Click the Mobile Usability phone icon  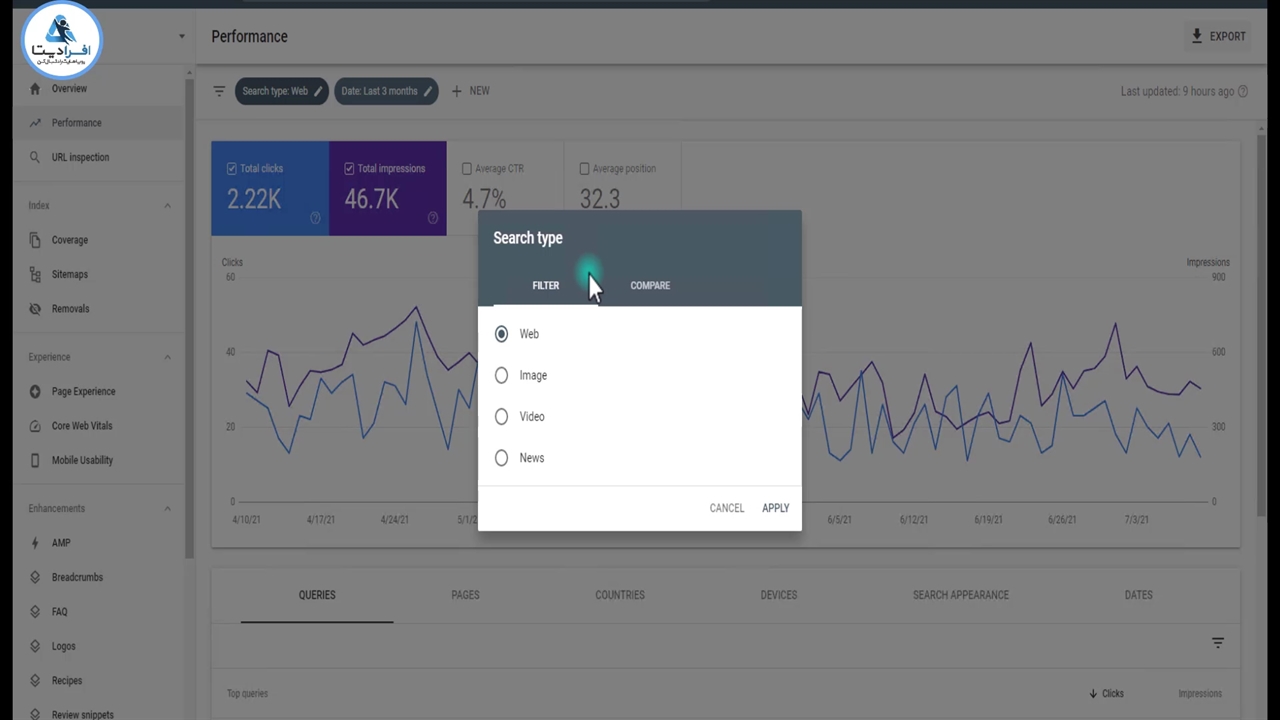pyautogui.click(x=35, y=460)
